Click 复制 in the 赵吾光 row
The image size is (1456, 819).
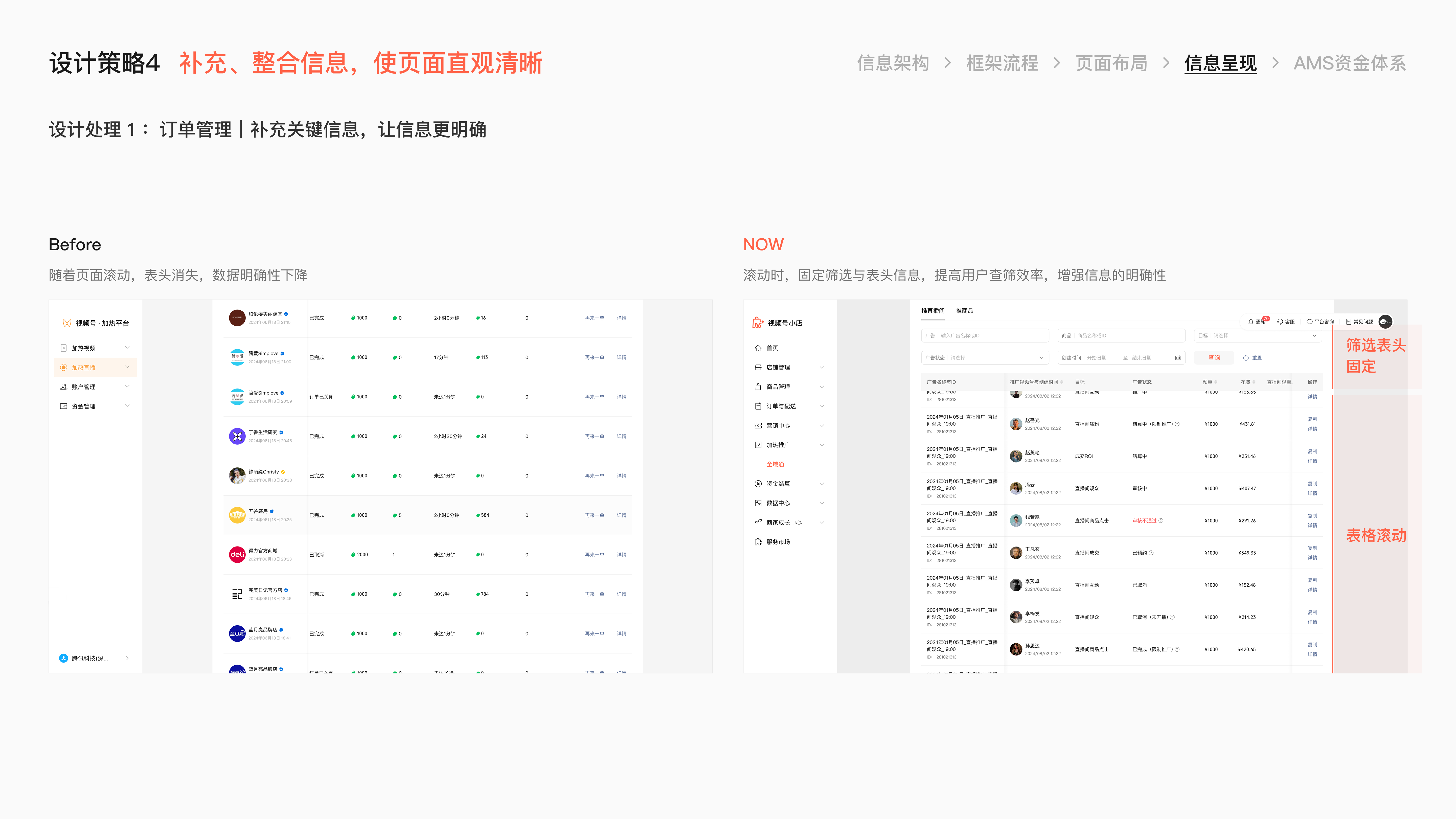pyautogui.click(x=1312, y=419)
